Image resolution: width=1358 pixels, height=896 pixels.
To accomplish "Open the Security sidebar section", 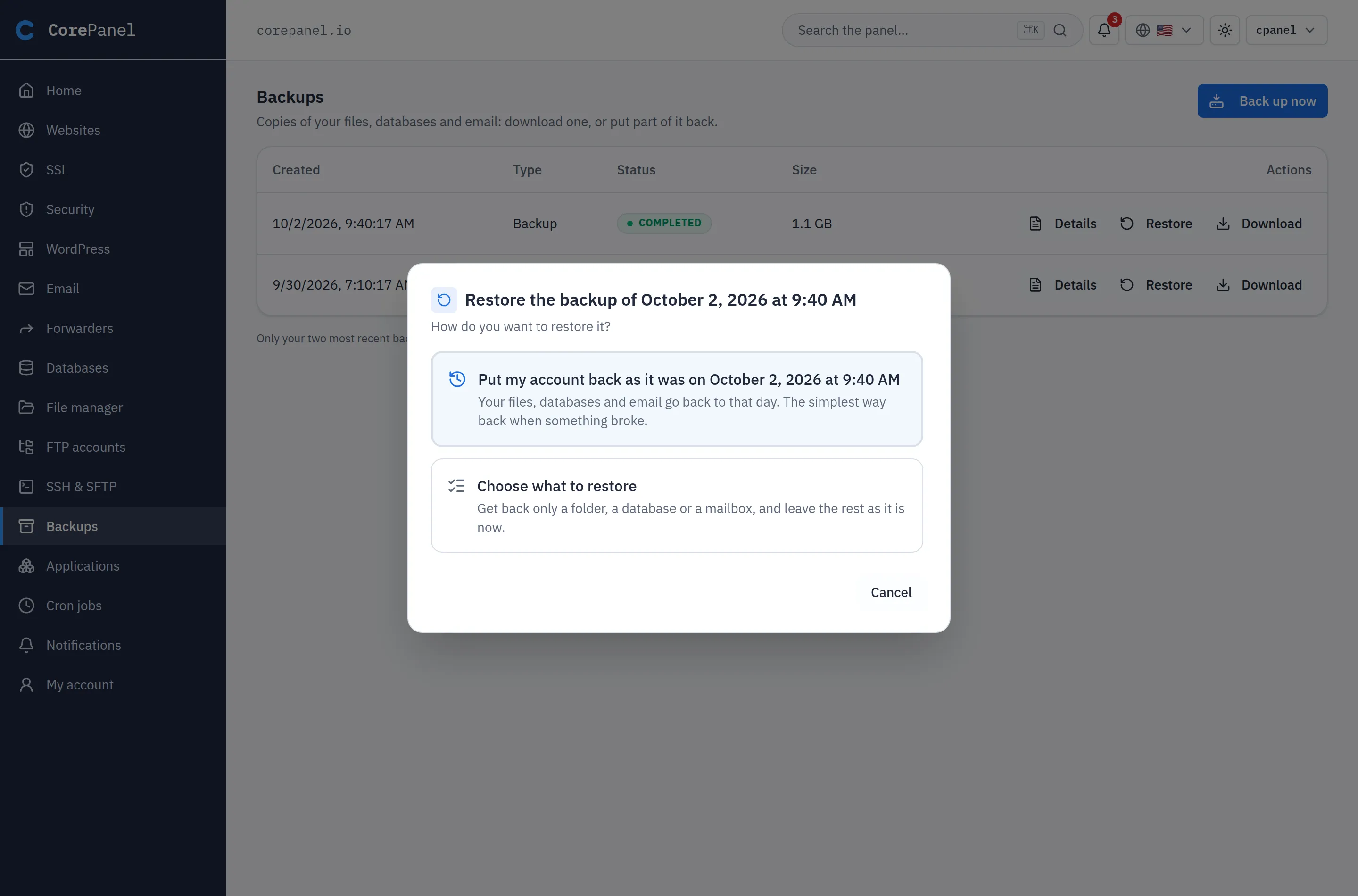I will [x=113, y=209].
